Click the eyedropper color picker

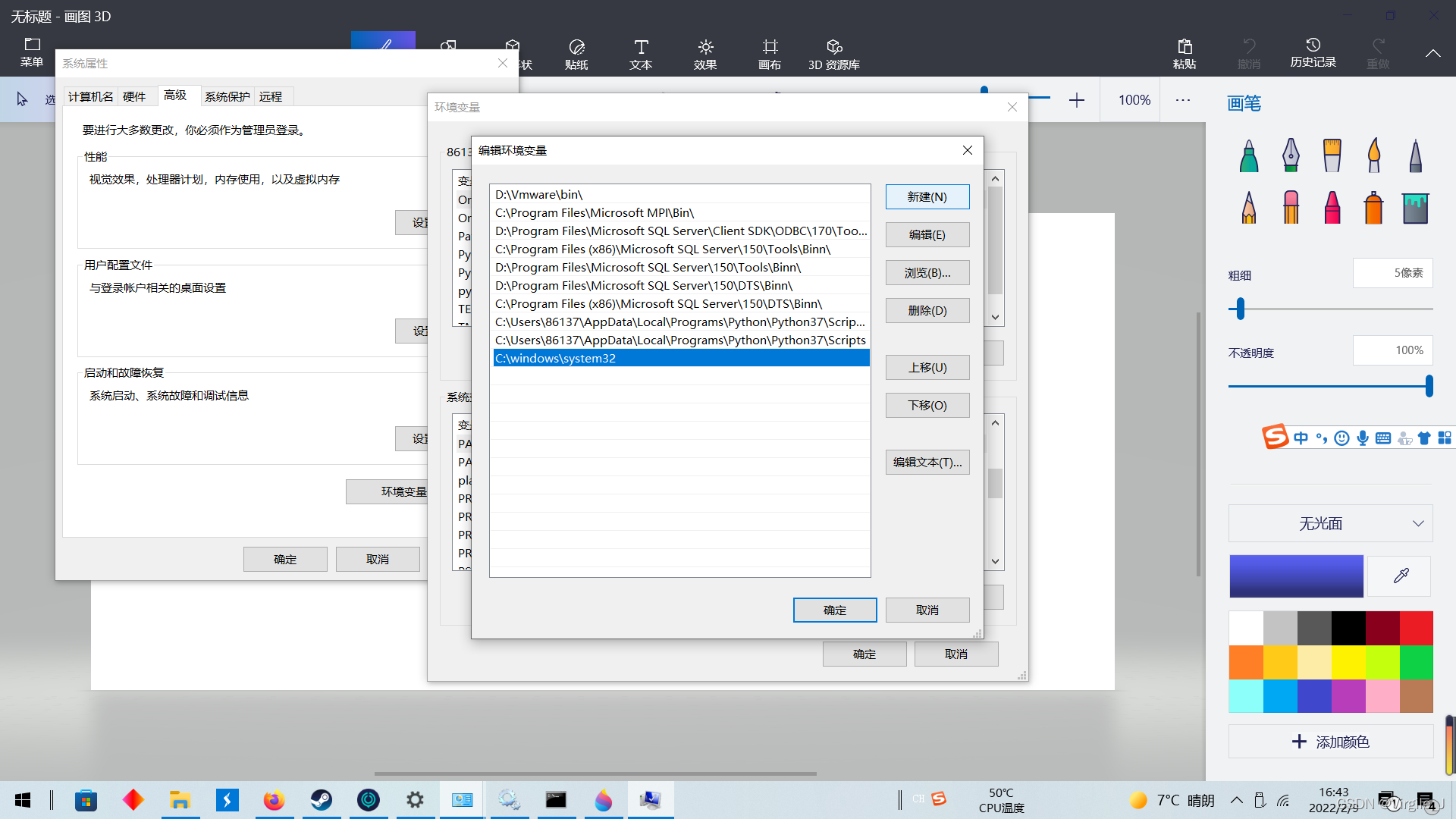click(1401, 576)
